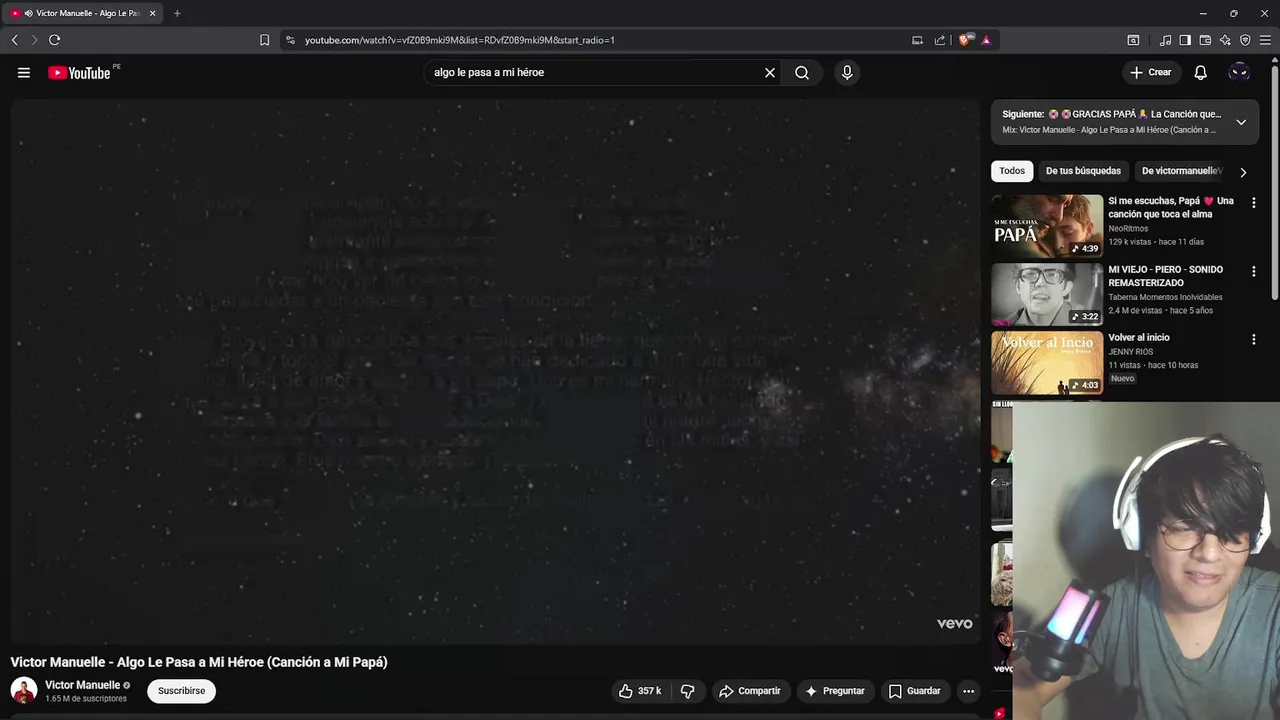Open site settings icon beside the URL
The image size is (1280, 720).
tap(290, 40)
